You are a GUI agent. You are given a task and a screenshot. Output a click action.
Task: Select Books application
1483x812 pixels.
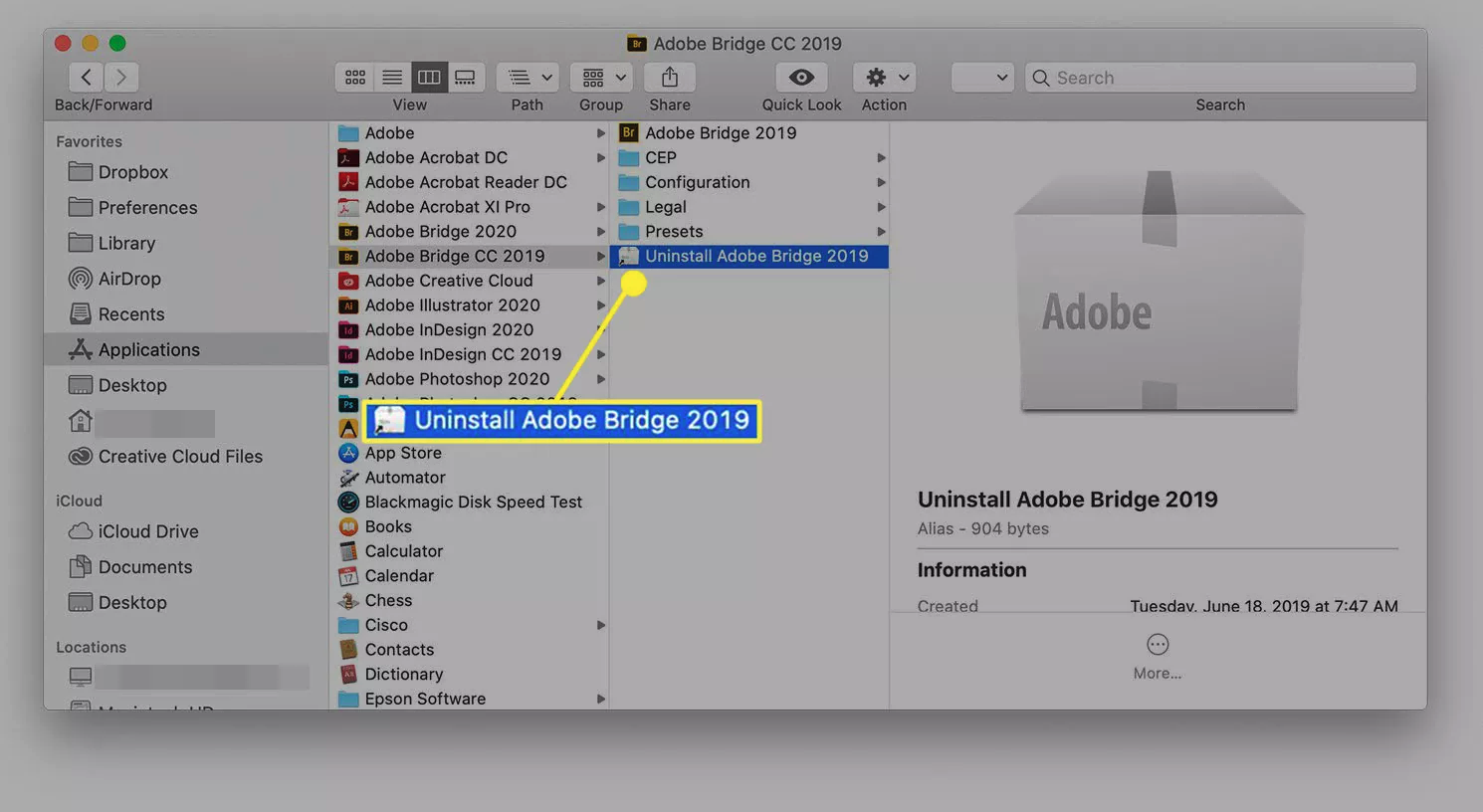click(x=468, y=526)
